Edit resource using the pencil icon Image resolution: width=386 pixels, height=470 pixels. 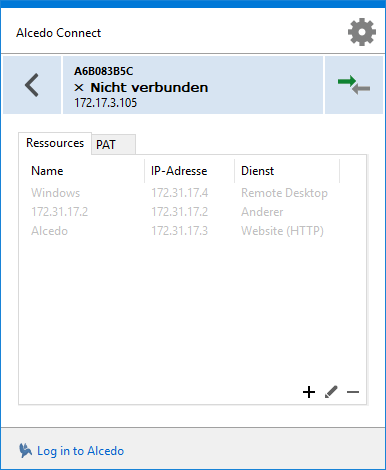[331, 392]
